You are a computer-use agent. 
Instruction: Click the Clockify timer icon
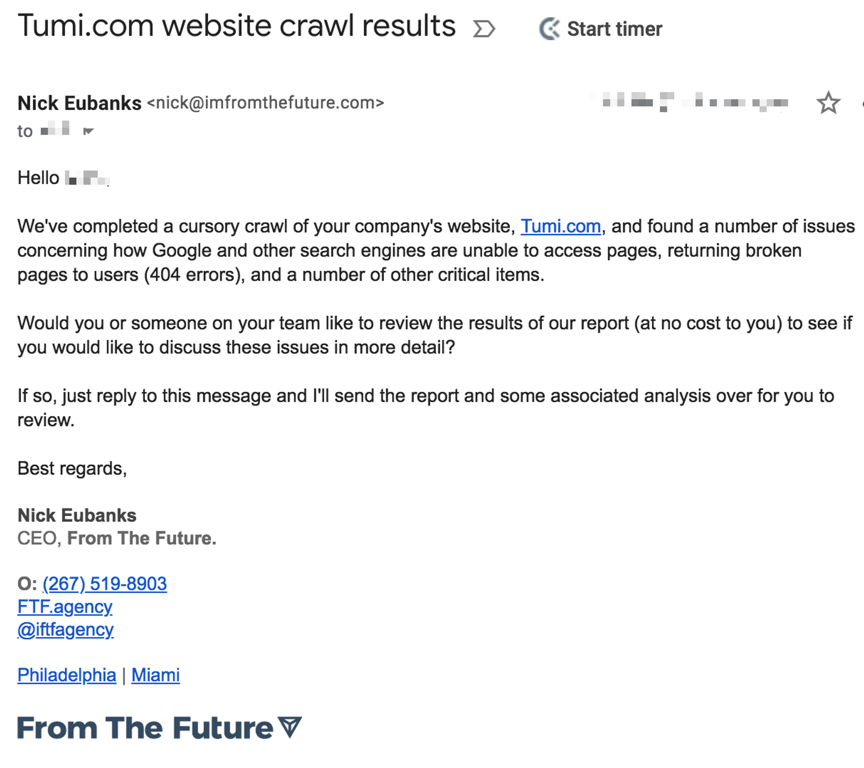pyautogui.click(x=549, y=29)
